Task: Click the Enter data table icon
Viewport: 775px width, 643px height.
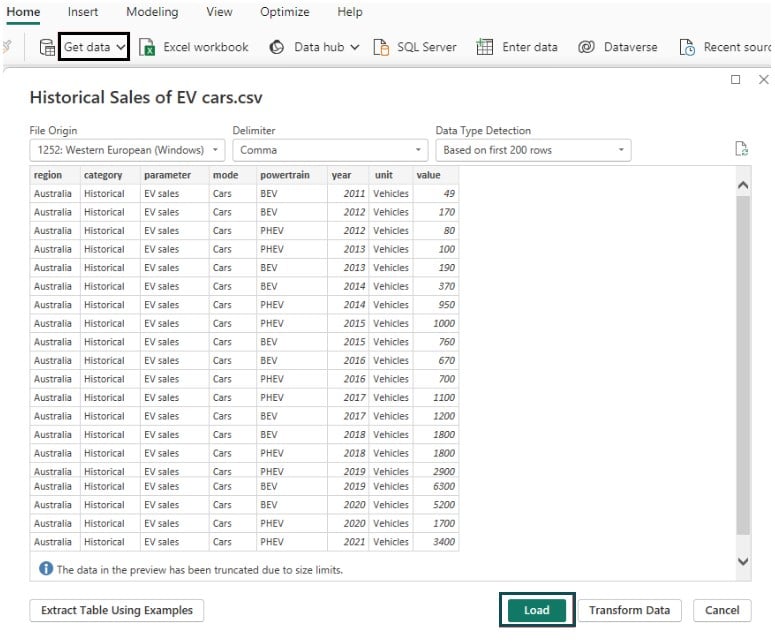Action: pos(484,47)
